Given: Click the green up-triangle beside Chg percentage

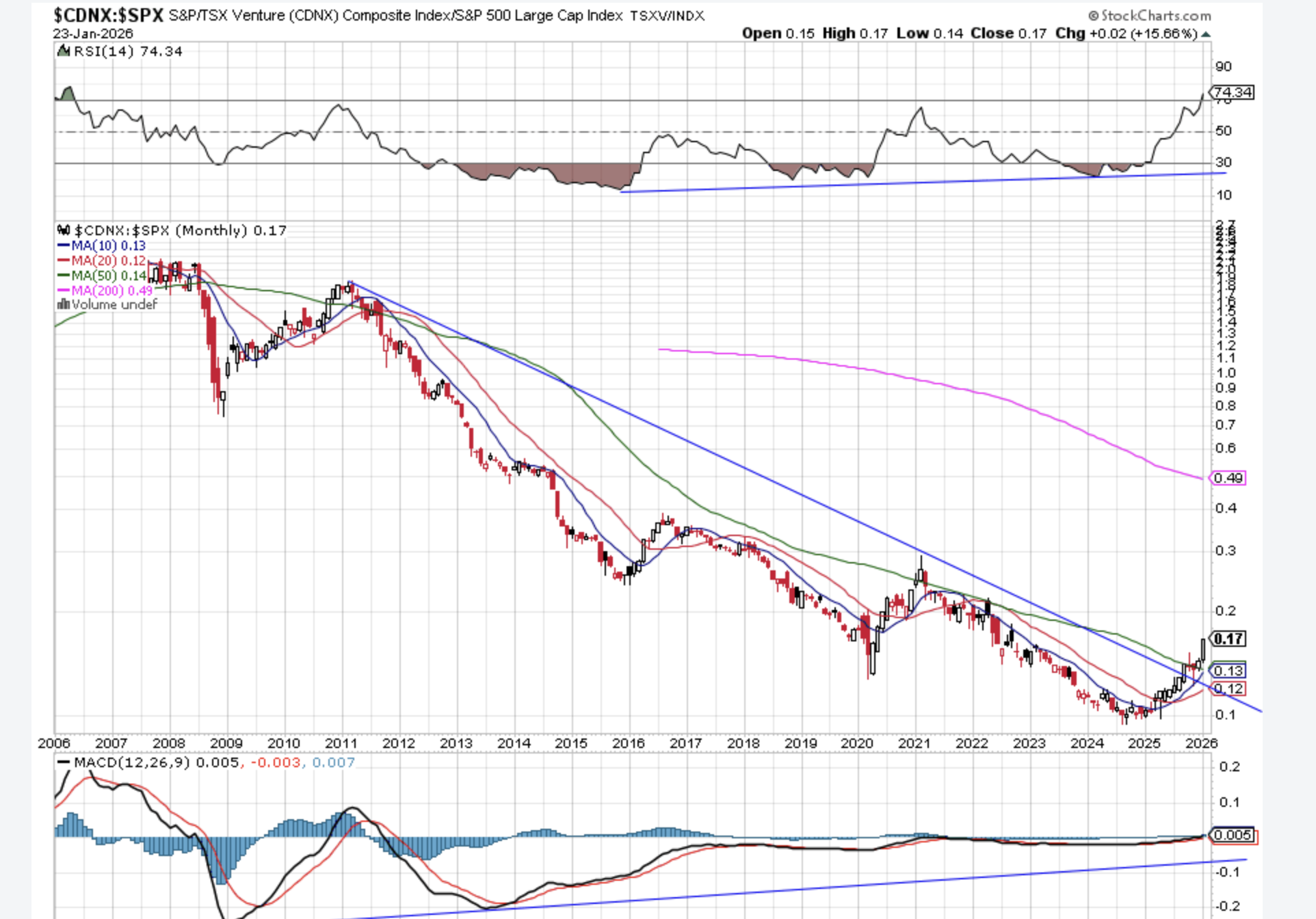Looking at the screenshot, I should (1206, 34).
